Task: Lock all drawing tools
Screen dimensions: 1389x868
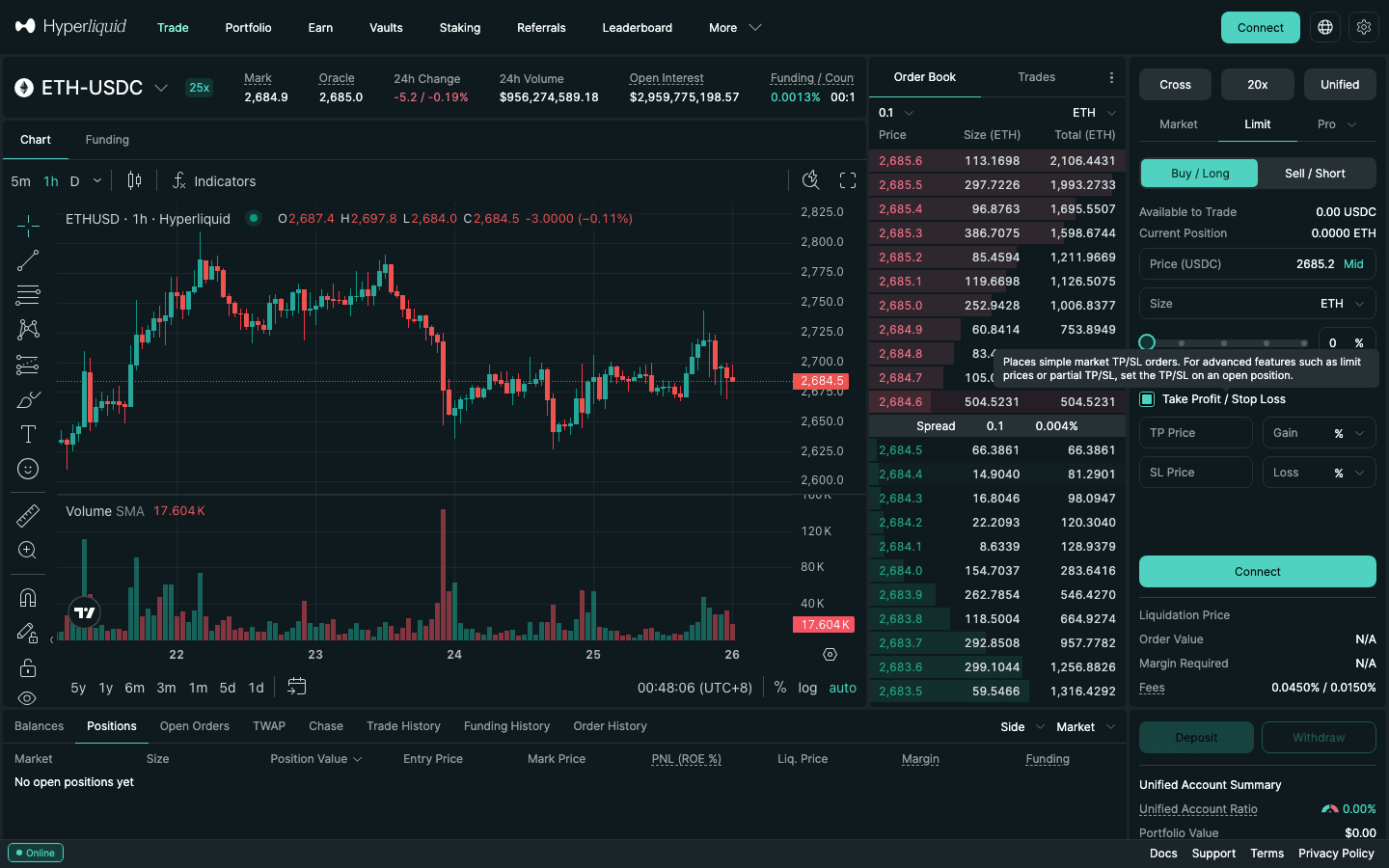Action: pyautogui.click(x=28, y=667)
